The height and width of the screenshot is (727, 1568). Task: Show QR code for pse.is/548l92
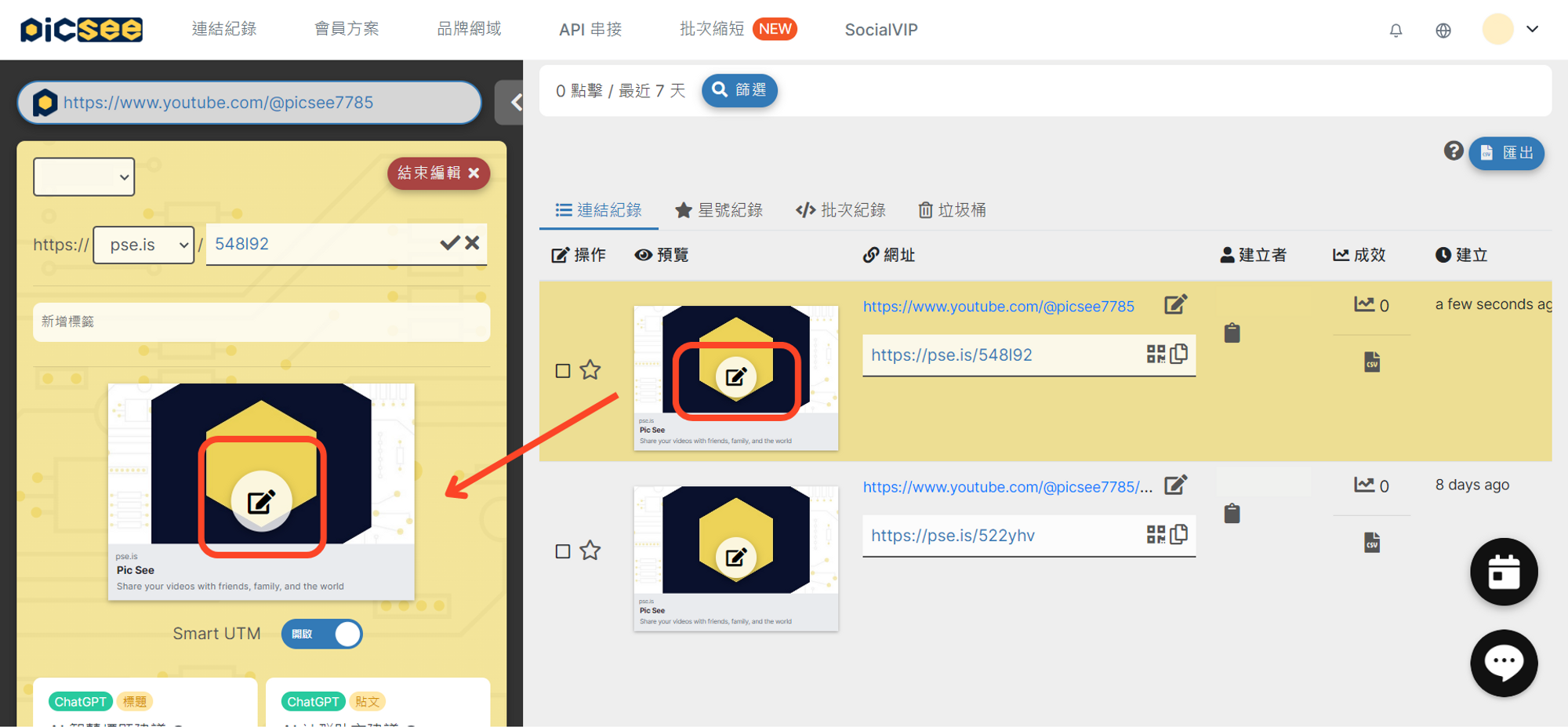coord(1155,354)
